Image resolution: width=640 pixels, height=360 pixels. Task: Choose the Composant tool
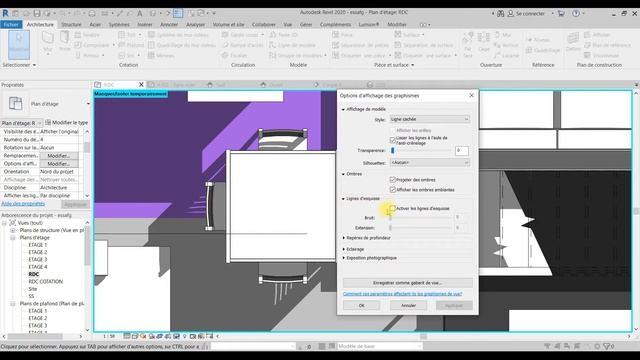click(x=92, y=45)
